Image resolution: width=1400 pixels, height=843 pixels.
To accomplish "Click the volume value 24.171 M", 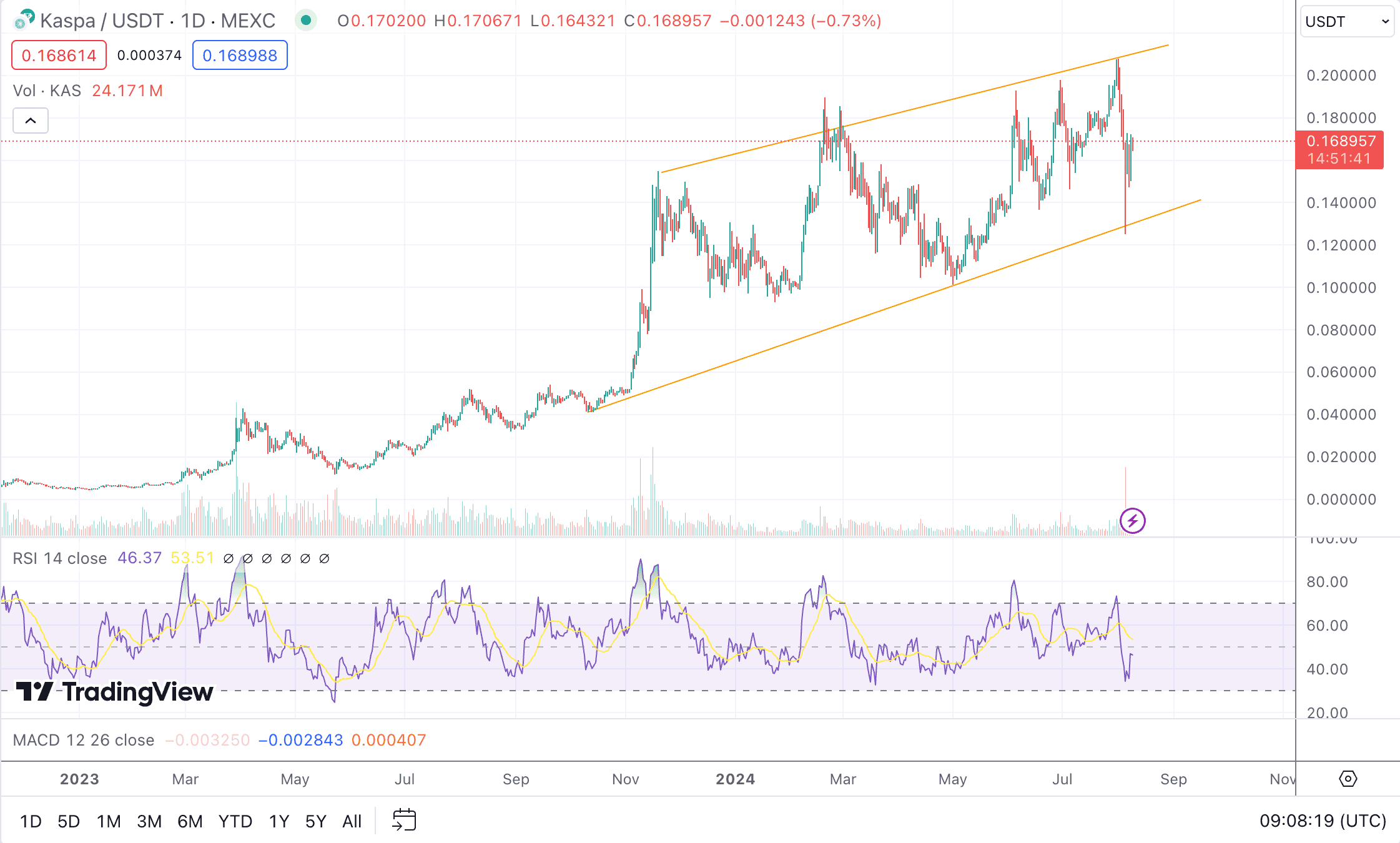I will pos(127,91).
